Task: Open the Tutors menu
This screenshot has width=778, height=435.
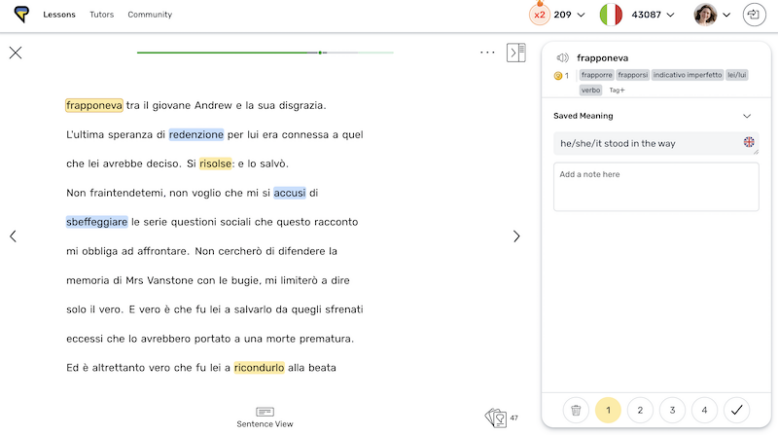Action: coord(101,15)
